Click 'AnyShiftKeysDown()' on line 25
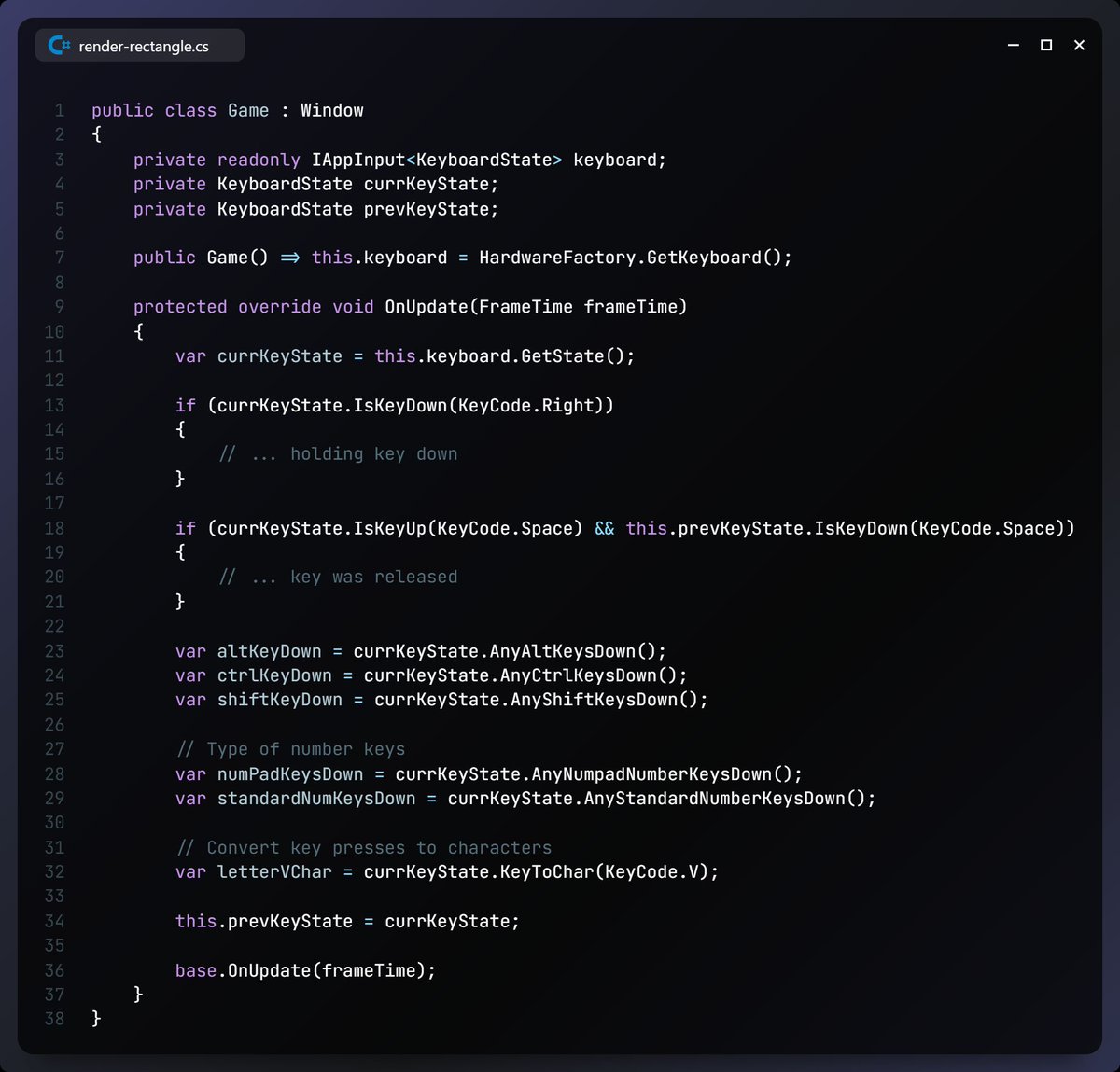The height and width of the screenshot is (1072, 1120). pyautogui.click(x=604, y=700)
